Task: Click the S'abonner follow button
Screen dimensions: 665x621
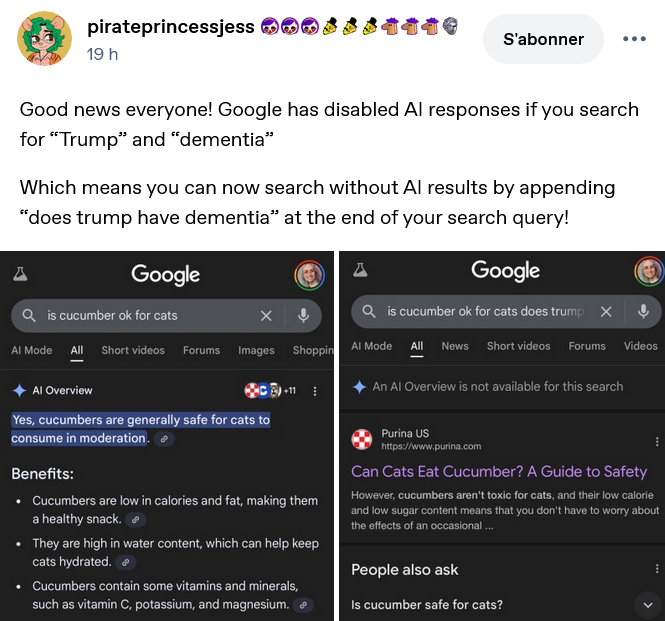Action: click(x=542, y=39)
